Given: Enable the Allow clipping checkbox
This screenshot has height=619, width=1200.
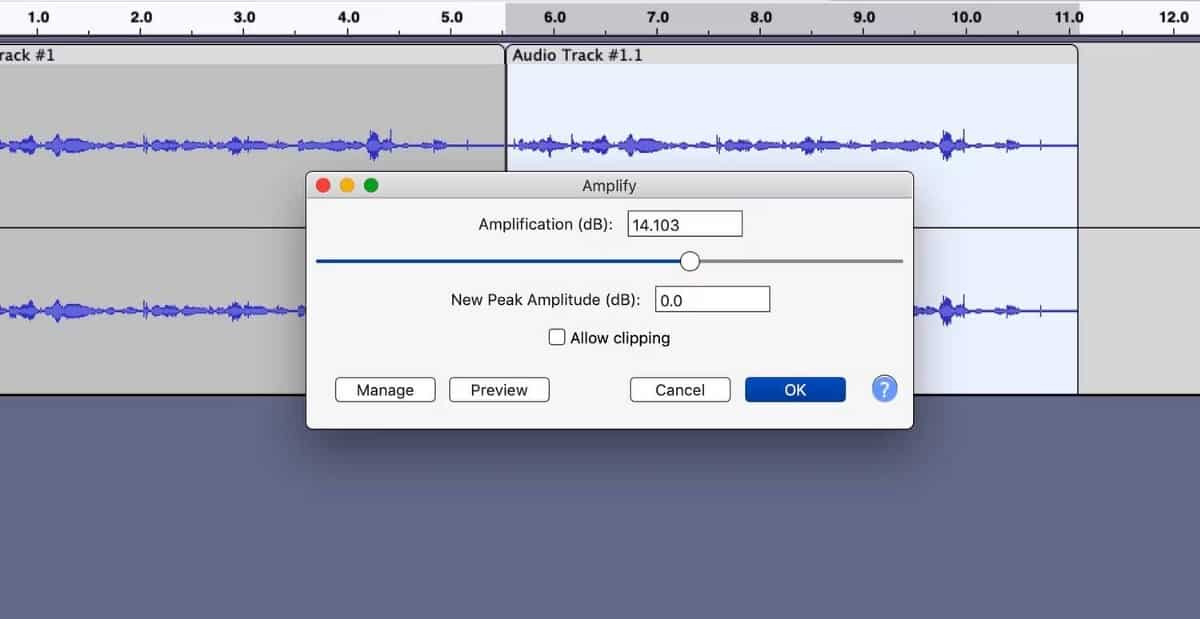Looking at the screenshot, I should [x=557, y=337].
